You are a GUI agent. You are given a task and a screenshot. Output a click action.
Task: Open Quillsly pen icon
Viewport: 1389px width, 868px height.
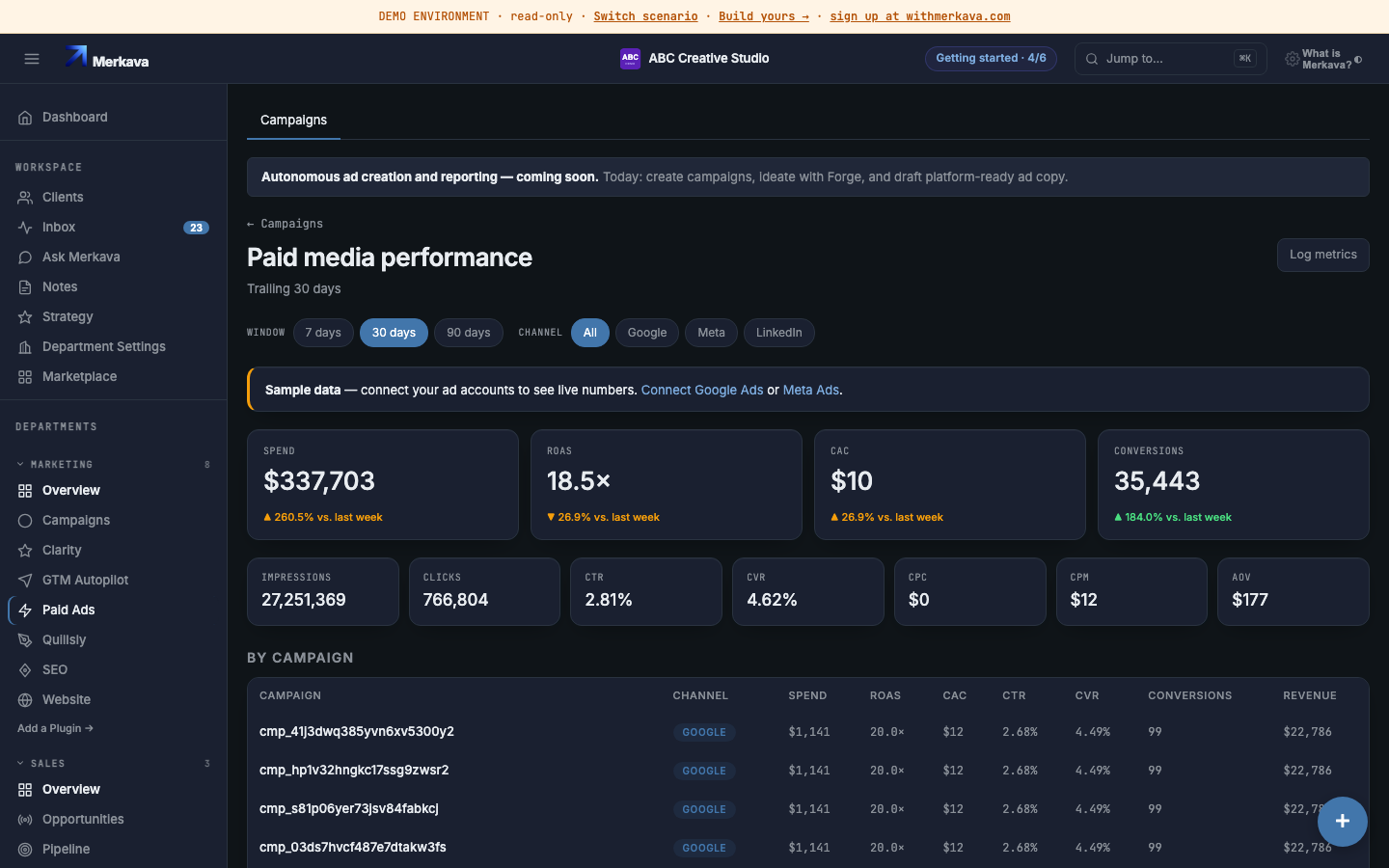point(25,640)
